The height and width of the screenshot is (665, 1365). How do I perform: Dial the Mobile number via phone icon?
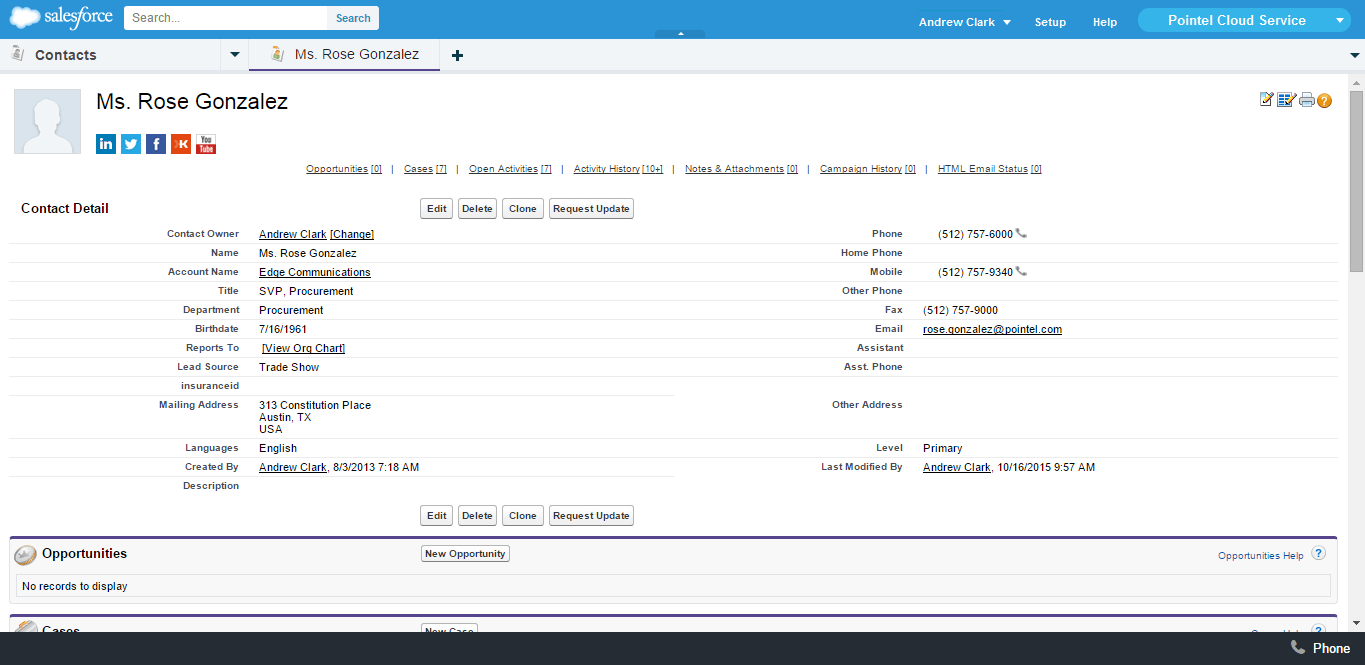1021,272
